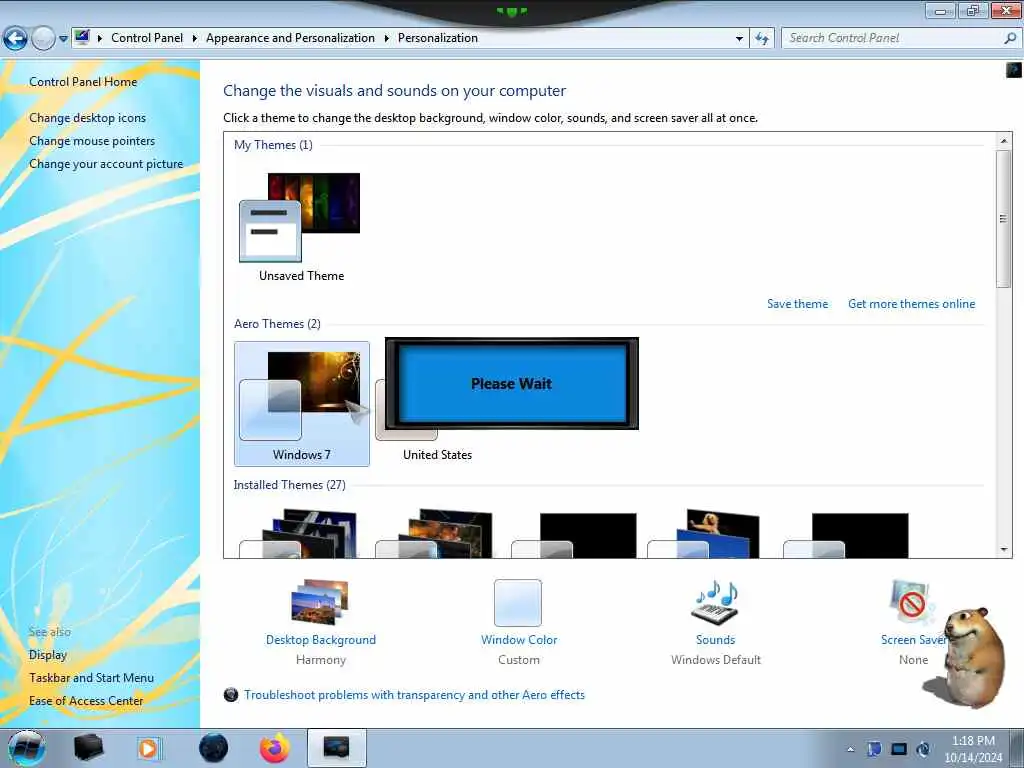This screenshot has height=768, width=1024.
Task: Go back with the Back arrow button
Action: pos(15,39)
